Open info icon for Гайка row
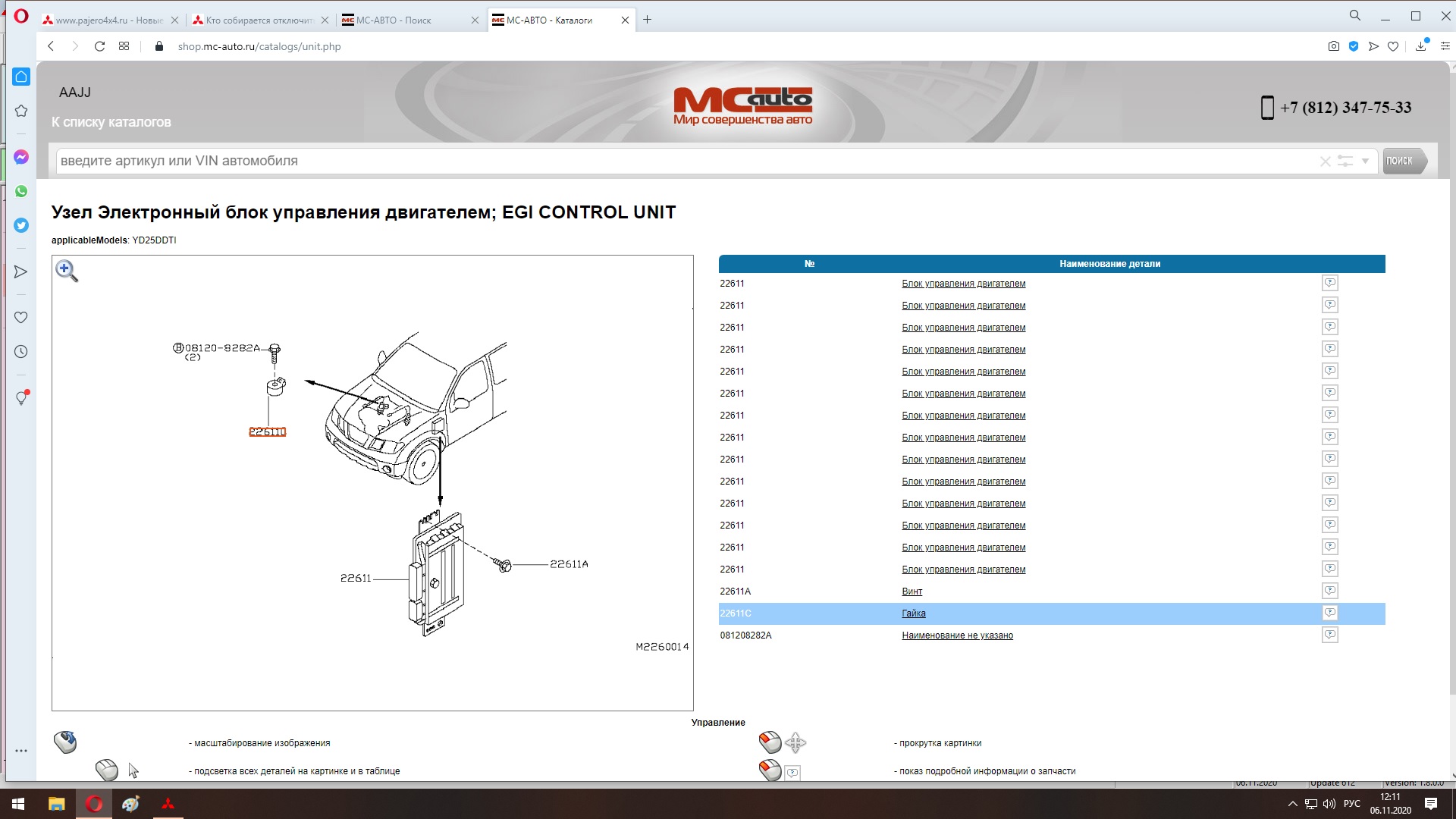This screenshot has width=1456, height=819. 1329,613
